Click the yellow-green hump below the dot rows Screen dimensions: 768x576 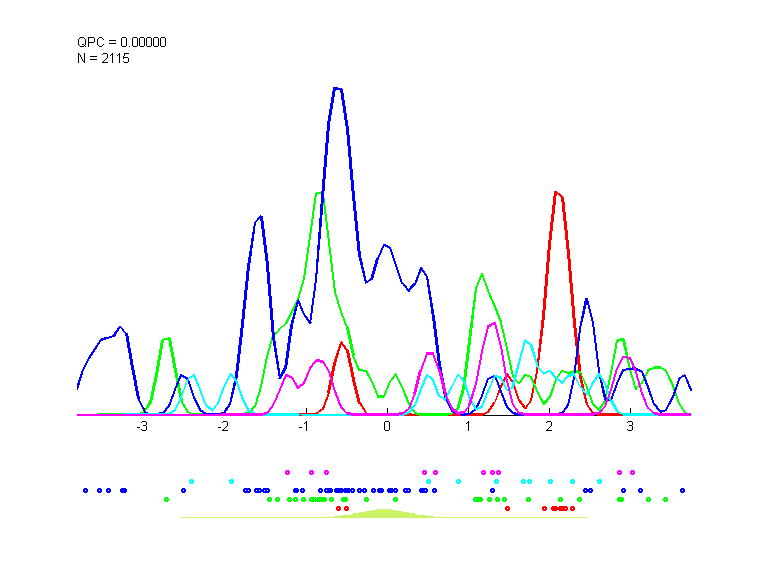[x=383, y=513]
